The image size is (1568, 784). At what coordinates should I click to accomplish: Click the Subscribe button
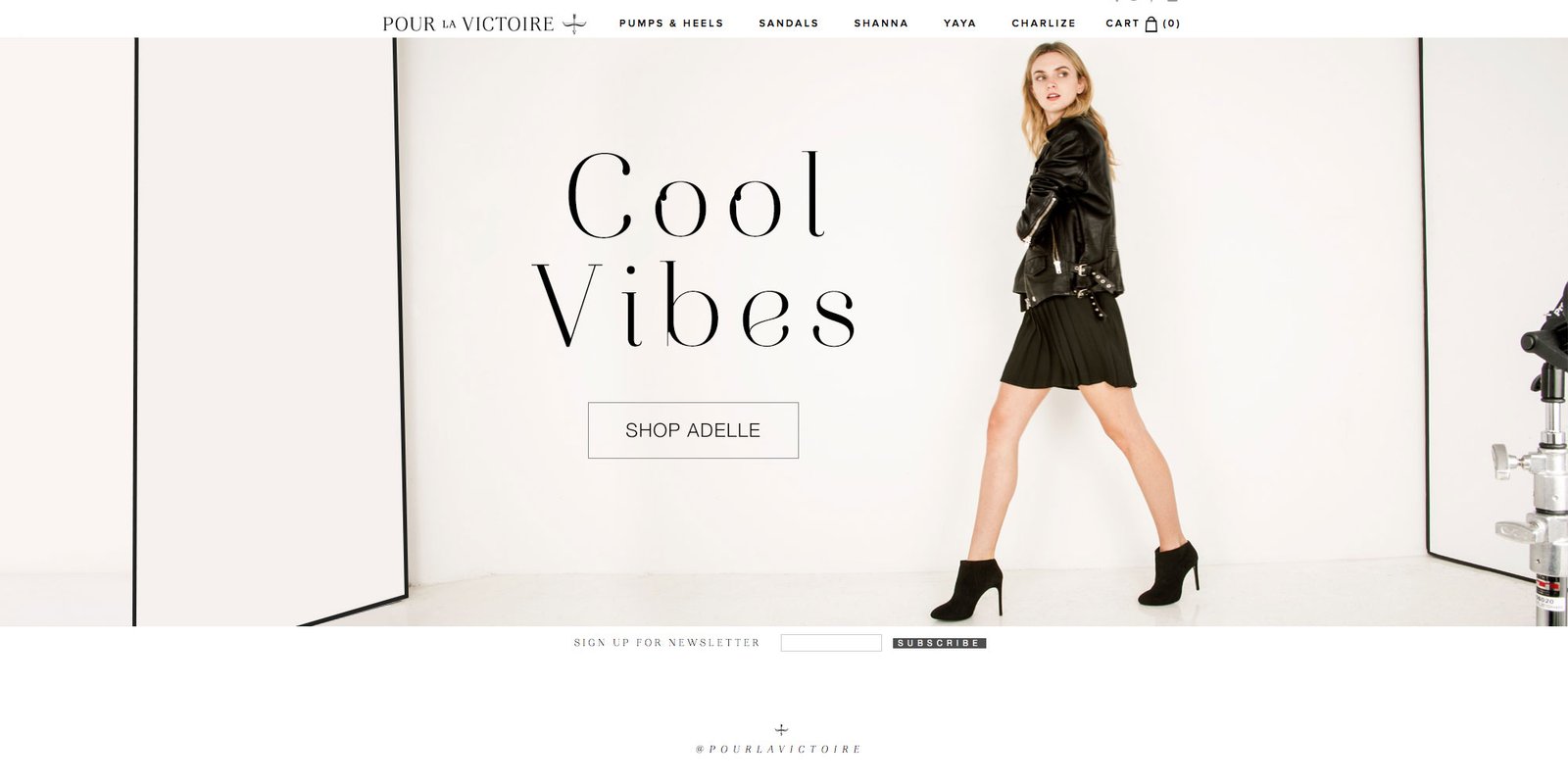coord(939,643)
